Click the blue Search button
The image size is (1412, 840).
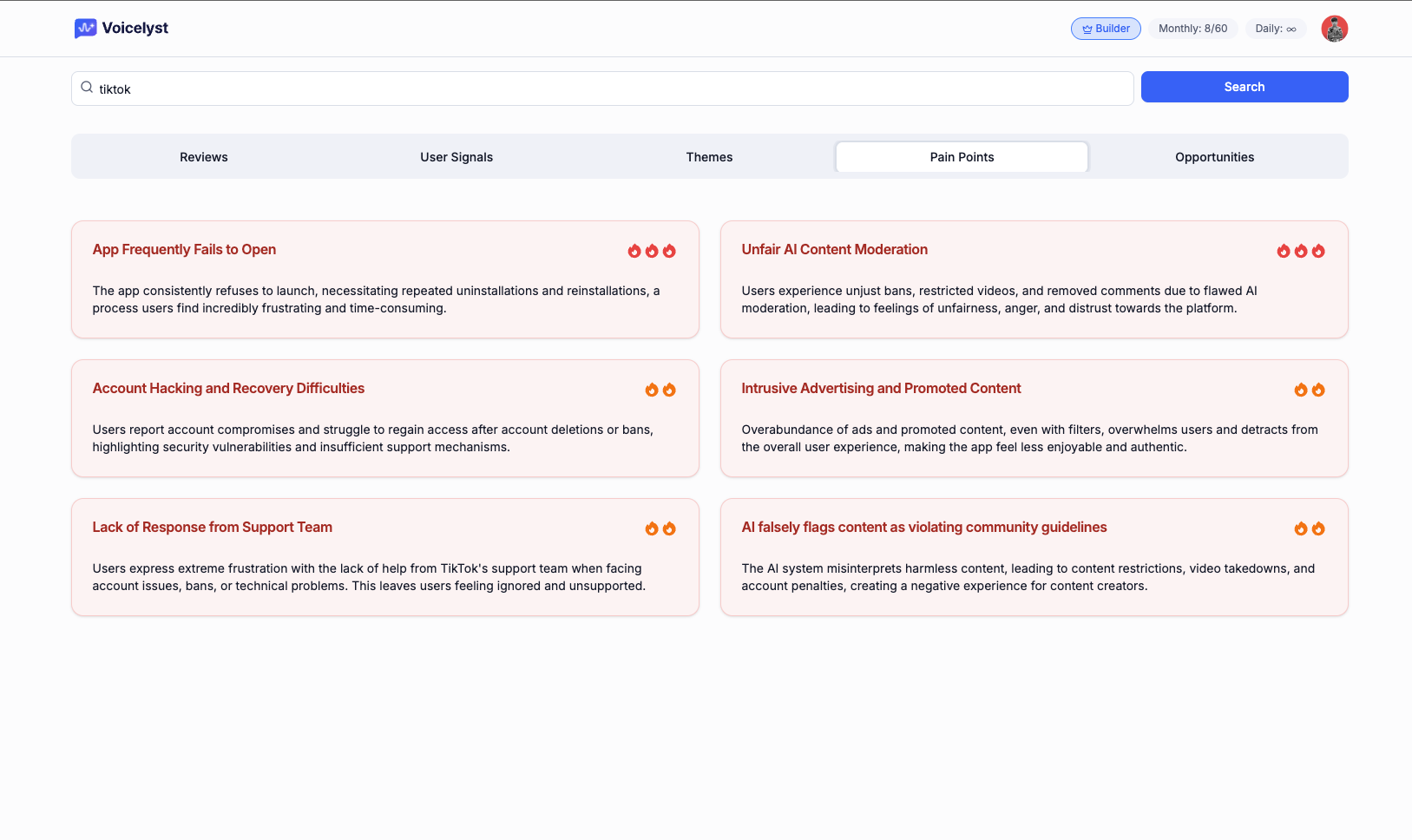point(1245,87)
